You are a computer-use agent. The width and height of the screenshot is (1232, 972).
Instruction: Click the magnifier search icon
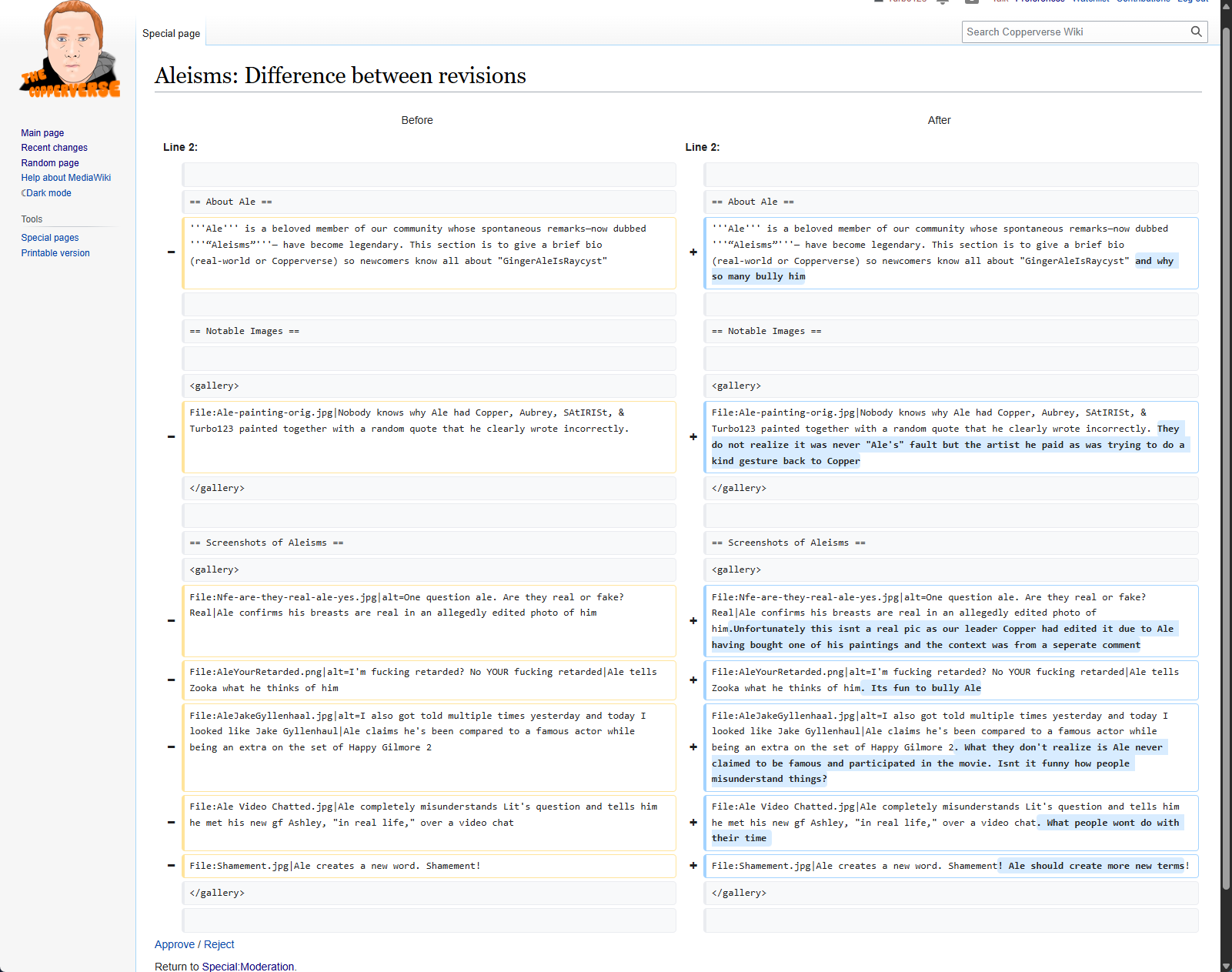click(x=1196, y=32)
